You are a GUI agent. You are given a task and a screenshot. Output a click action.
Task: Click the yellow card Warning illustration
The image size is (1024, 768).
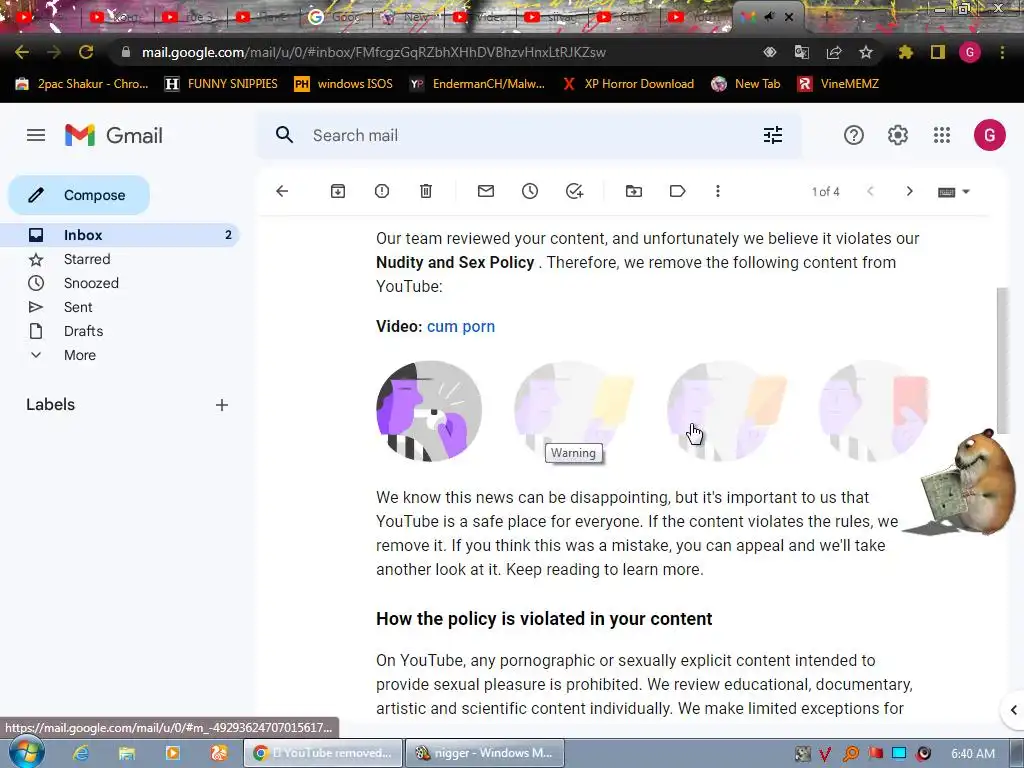click(573, 411)
